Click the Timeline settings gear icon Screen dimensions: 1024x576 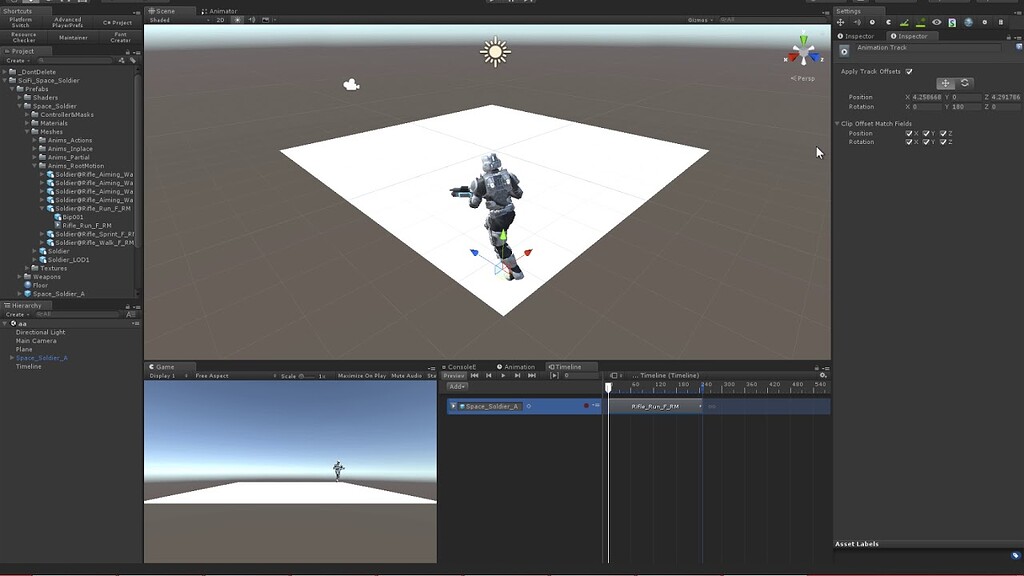pyautogui.click(x=822, y=373)
